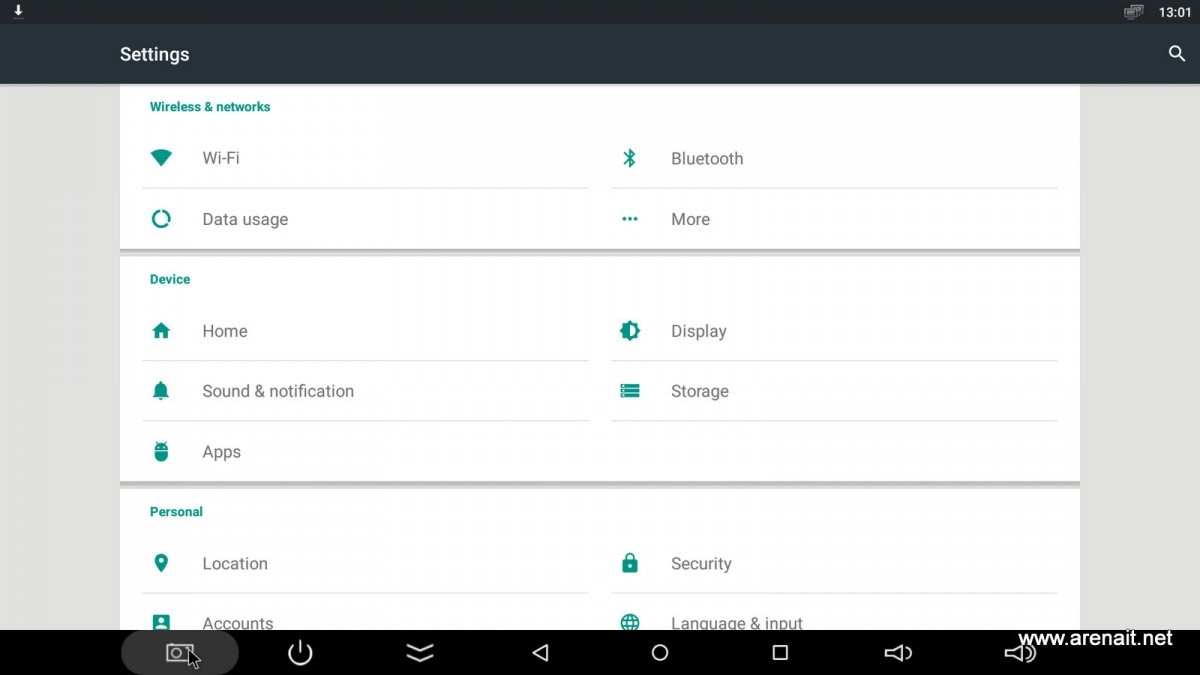Select Sound & notification
This screenshot has height=675, width=1200.
coord(277,391)
